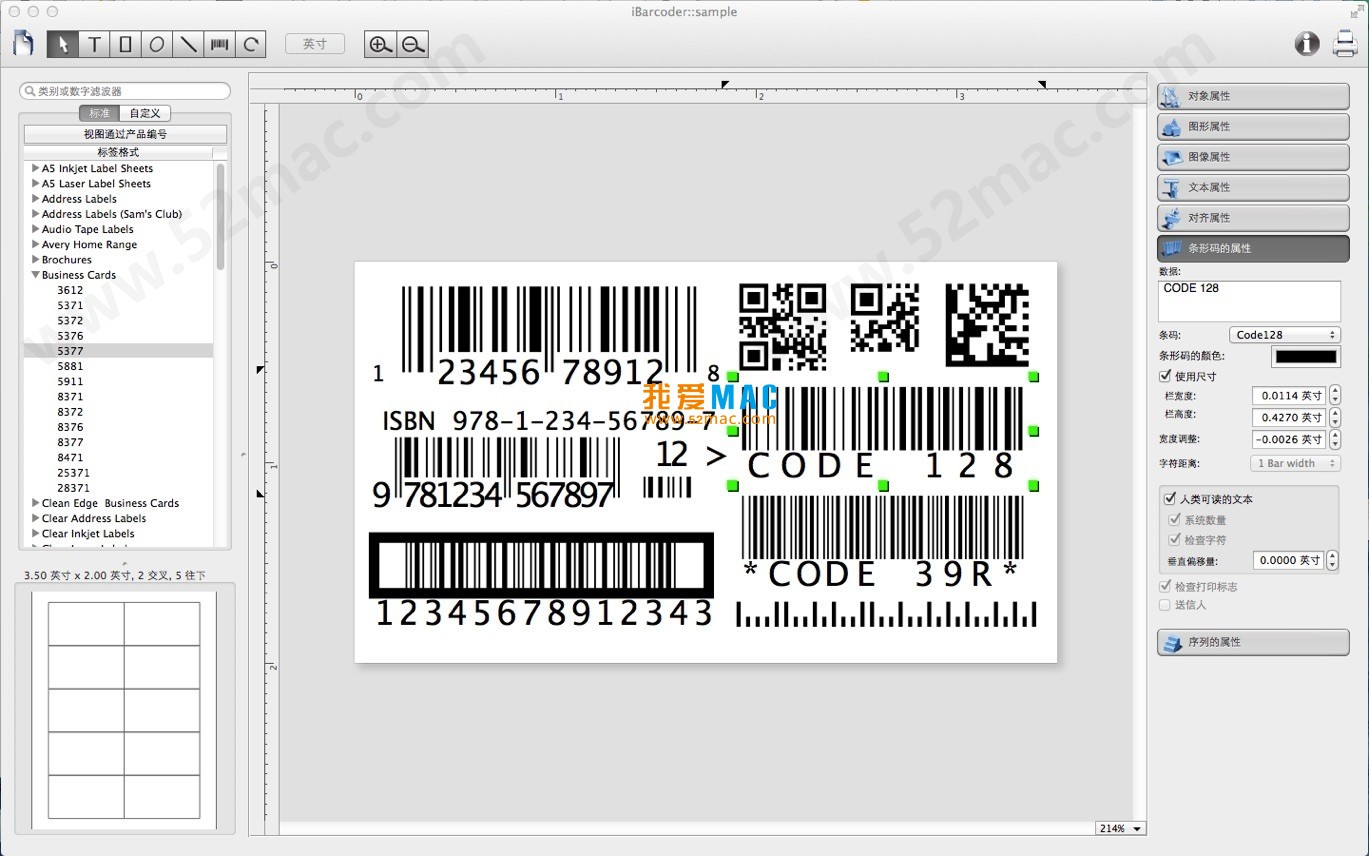
Task: Choose the Ellipse drawing tool
Action: point(157,44)
